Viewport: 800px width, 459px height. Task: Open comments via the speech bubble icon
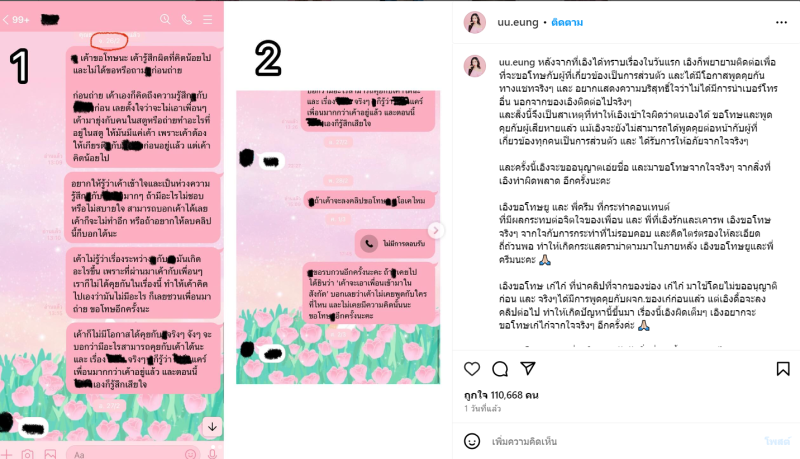coord(500,369)
